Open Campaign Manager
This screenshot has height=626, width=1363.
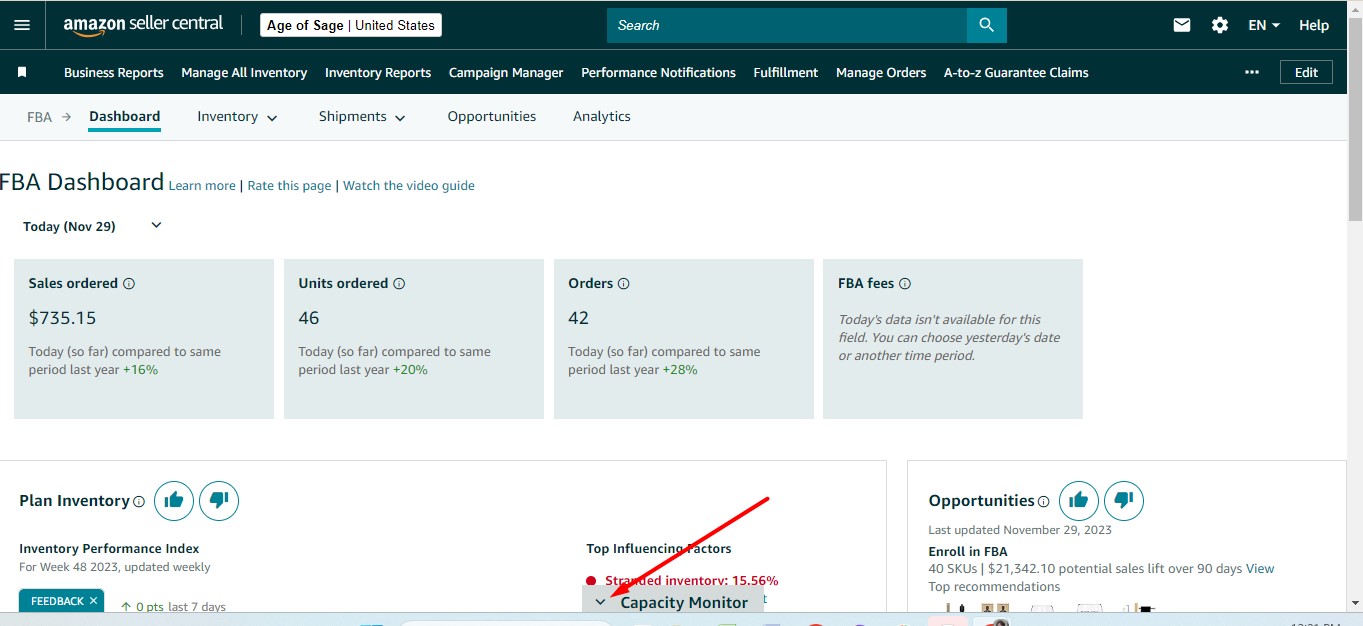(x=506, y=72)
